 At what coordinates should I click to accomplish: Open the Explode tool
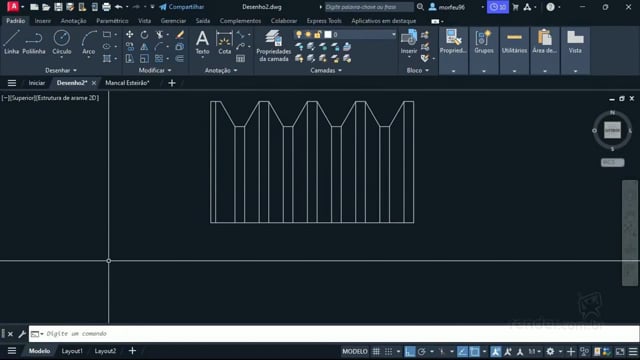(180, 47)
